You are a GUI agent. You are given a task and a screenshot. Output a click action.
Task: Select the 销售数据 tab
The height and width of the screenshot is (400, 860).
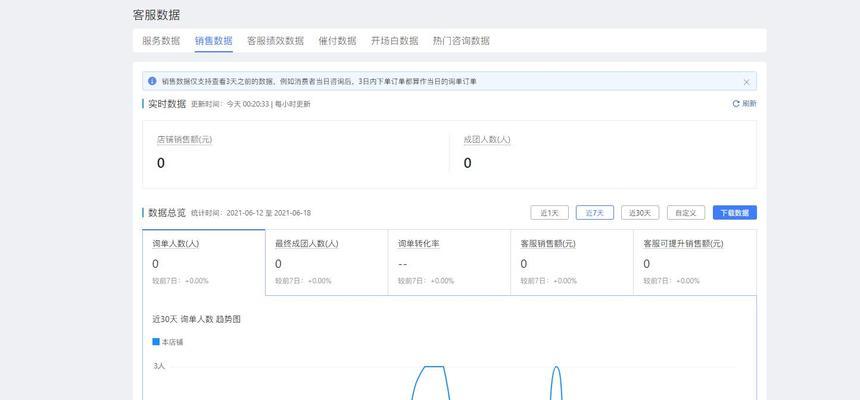pyautogui.click(x=213, y=41)
